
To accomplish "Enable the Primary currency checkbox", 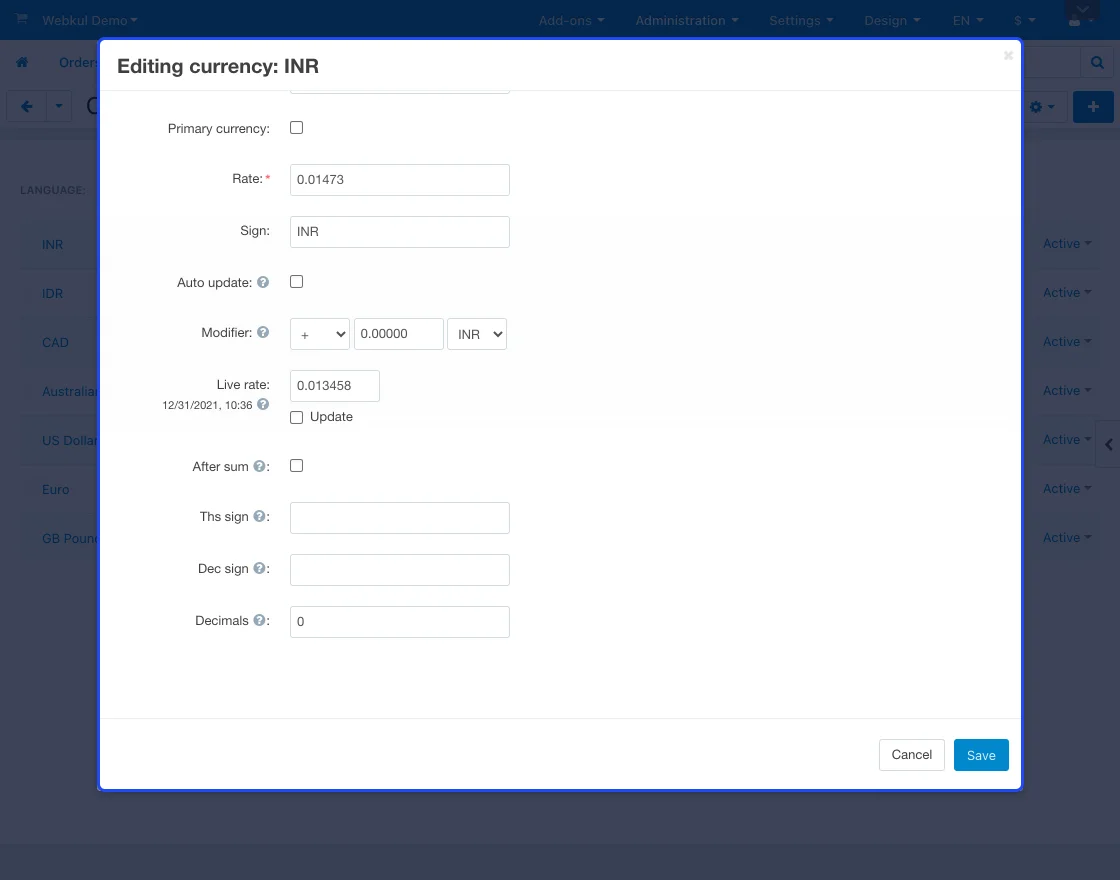I will tap(296, 128).
